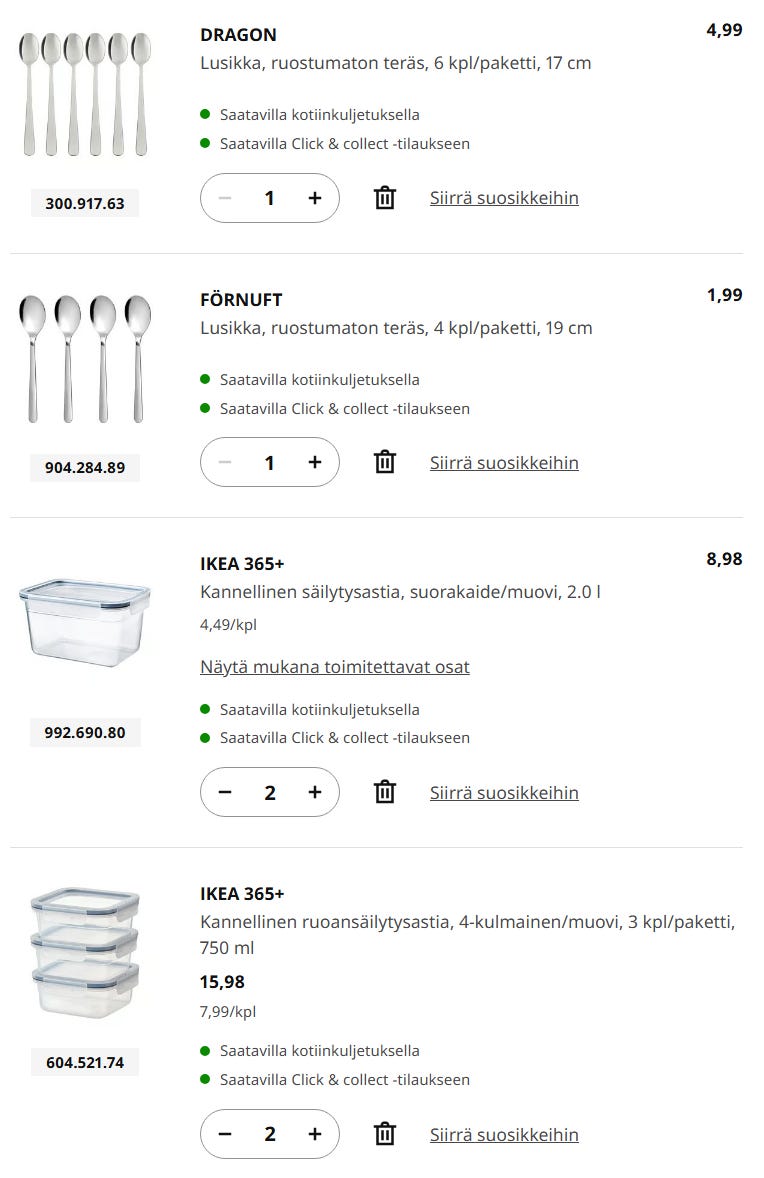The width and height of the screenshot is (764, 1178).
Task: Click trash icon for 2.0 l container
Action: click(385, 792)
